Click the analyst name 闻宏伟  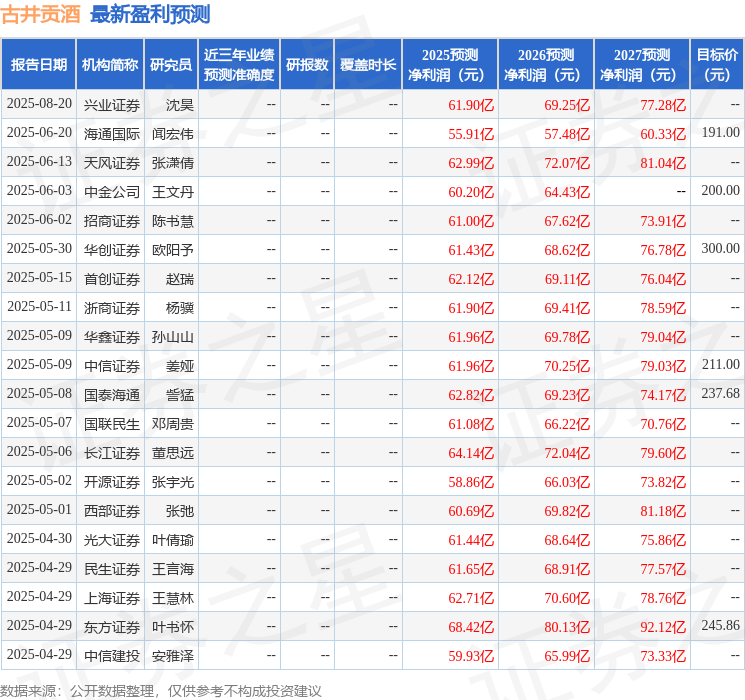point(172,134)
